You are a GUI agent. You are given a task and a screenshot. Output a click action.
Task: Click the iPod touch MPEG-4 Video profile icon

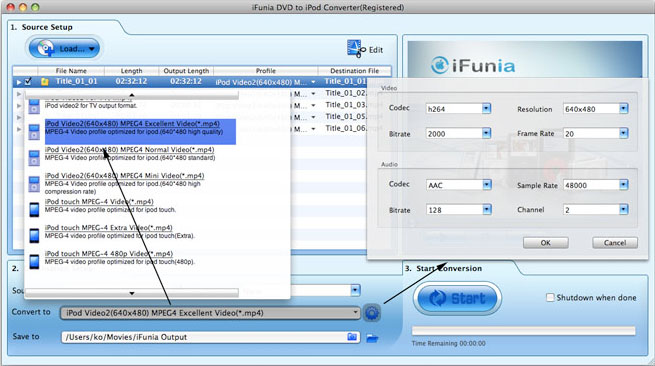pyautogui.click(x=34, y=209)
